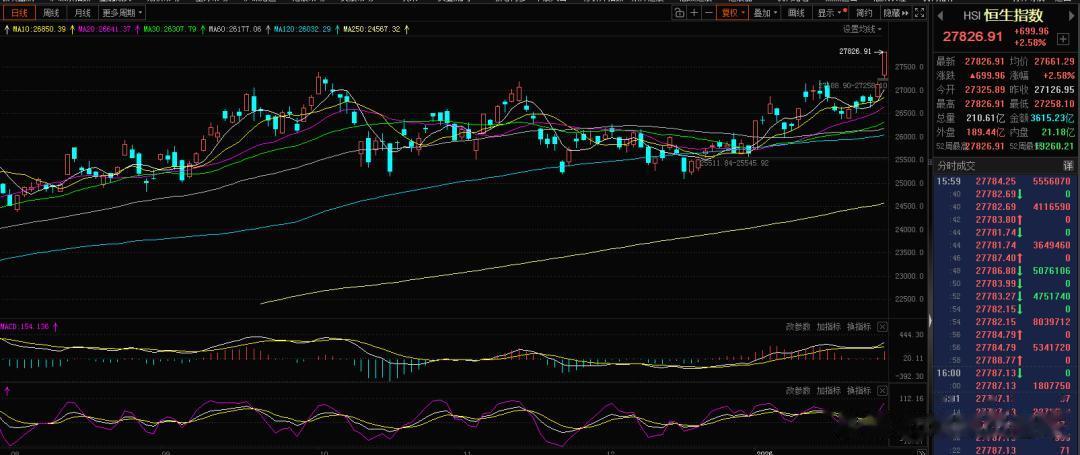Viewport: 1080px width, 455px height.
Task: Click 换指标 in the MACD panel
Action: [859, 326]
